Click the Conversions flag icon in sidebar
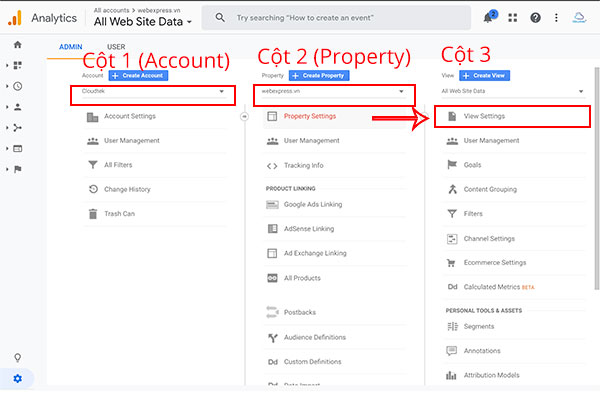 click(18, 169)
